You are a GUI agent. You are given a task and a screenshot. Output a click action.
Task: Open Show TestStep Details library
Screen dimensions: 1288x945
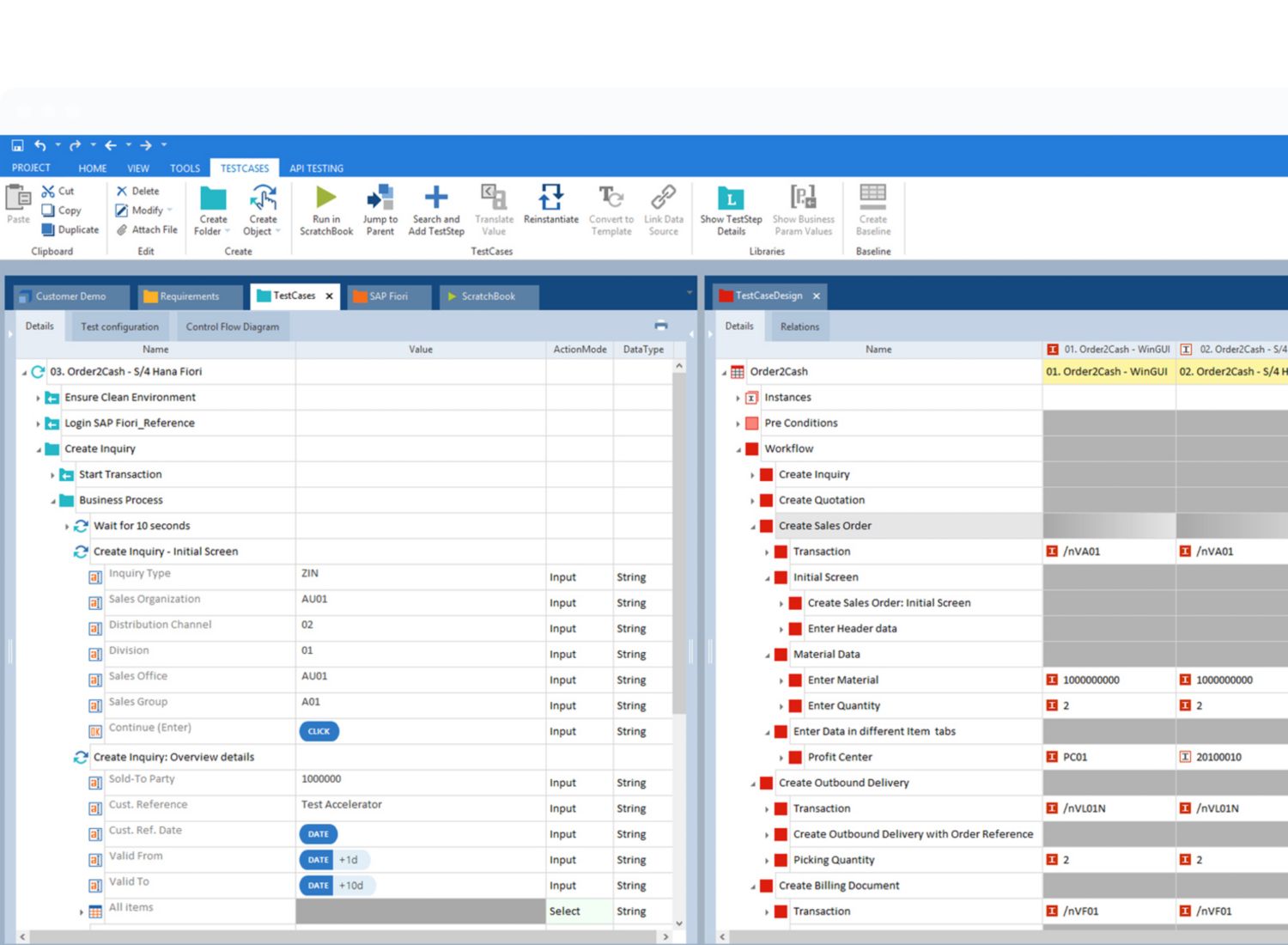click(731, 199)
